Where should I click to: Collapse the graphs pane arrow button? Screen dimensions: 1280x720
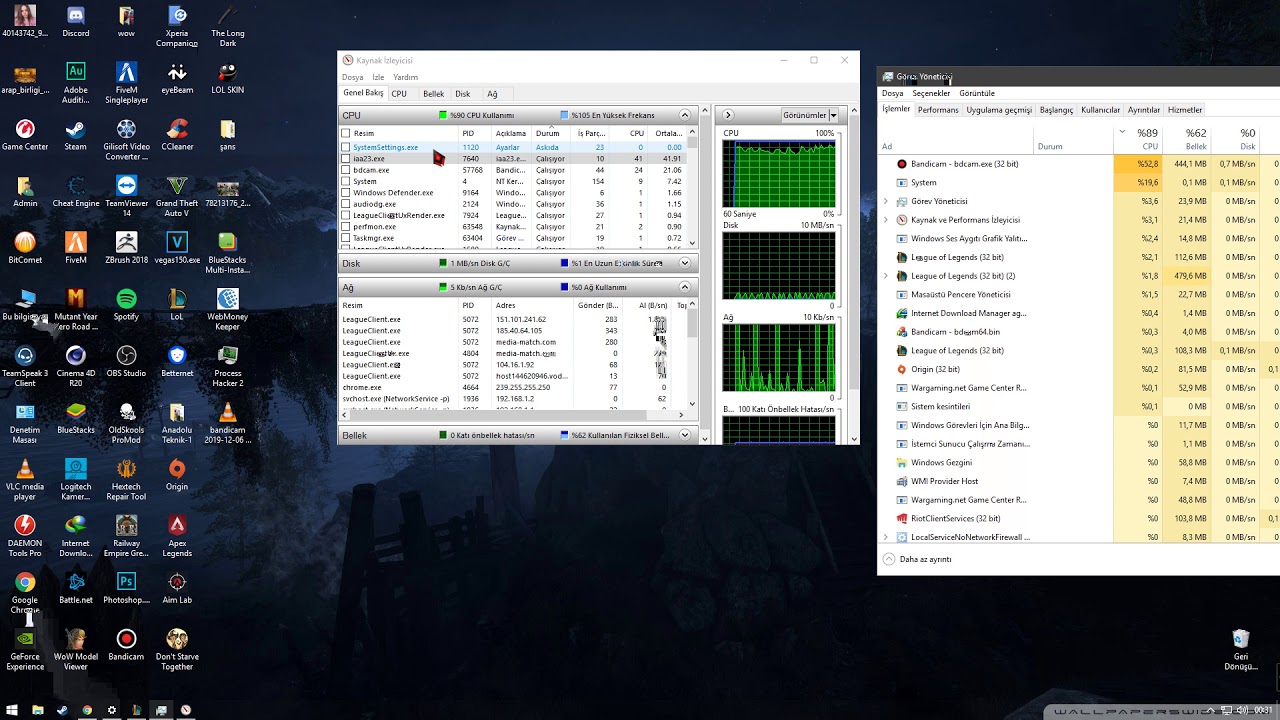click(x=728, y=115)
